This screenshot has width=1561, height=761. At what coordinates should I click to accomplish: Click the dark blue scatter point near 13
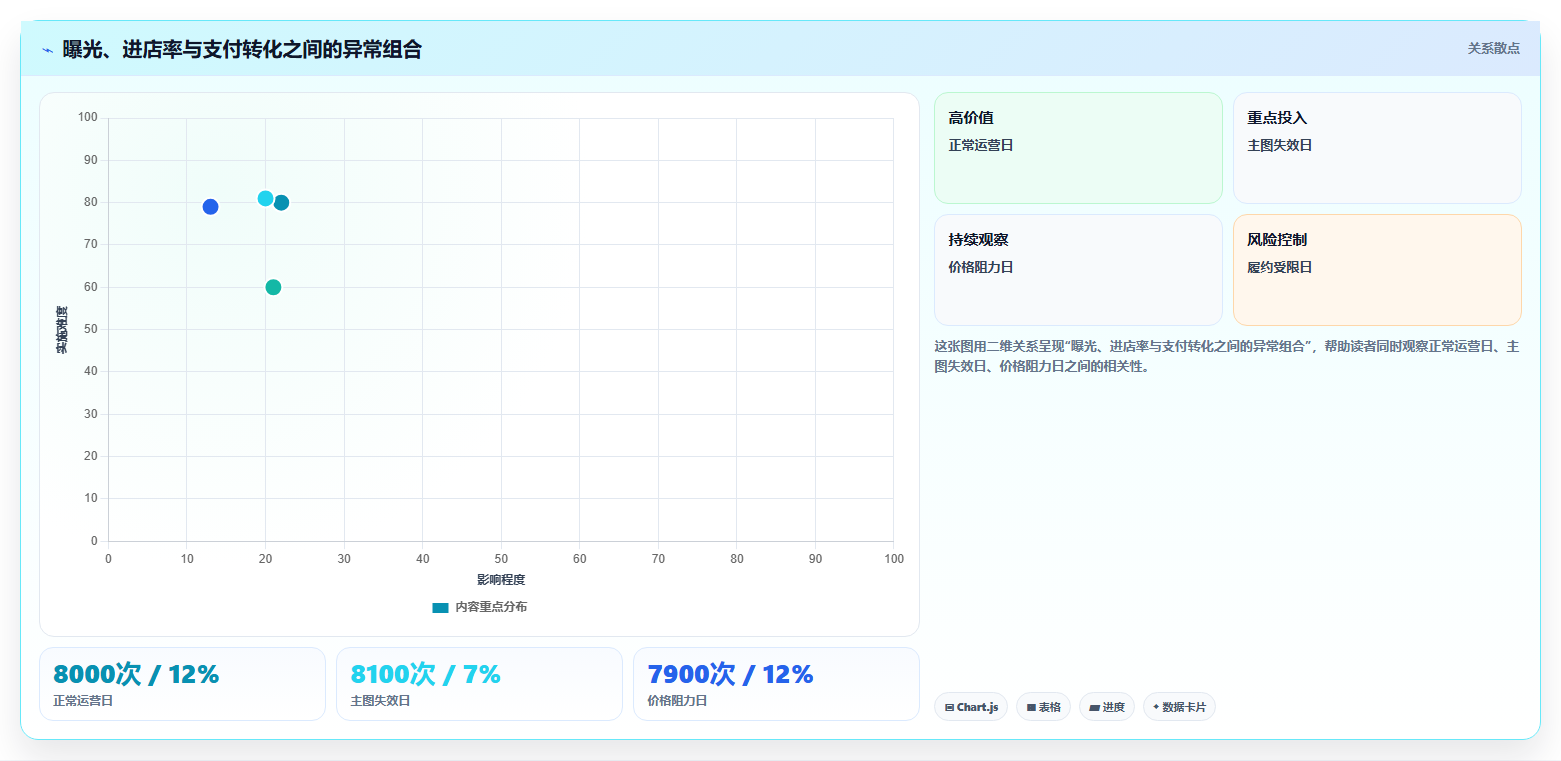pos(210,207)
